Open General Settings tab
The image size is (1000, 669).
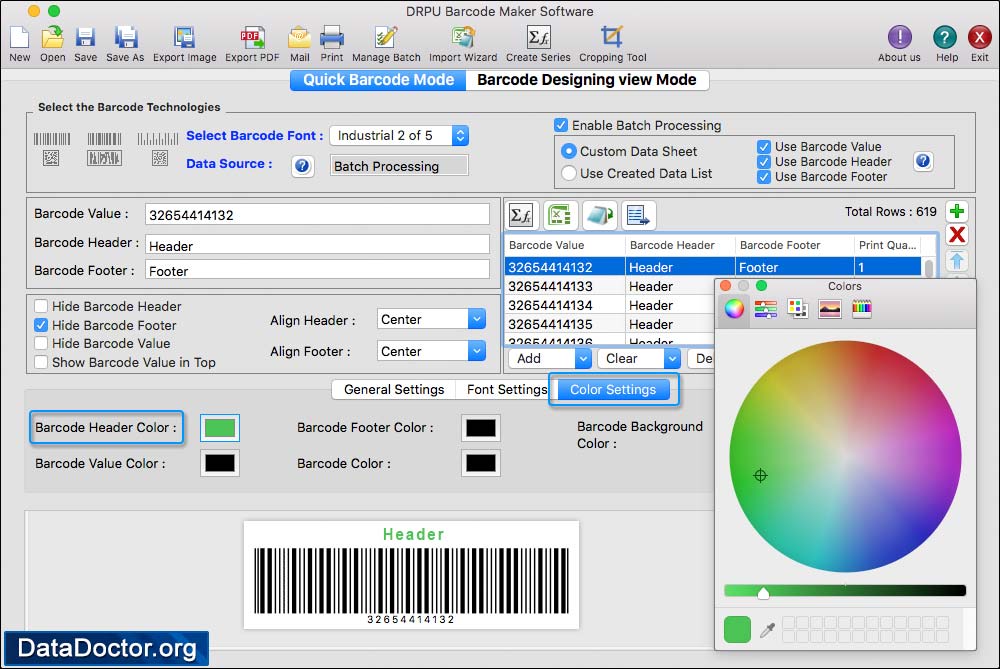(x=394, y=389)
